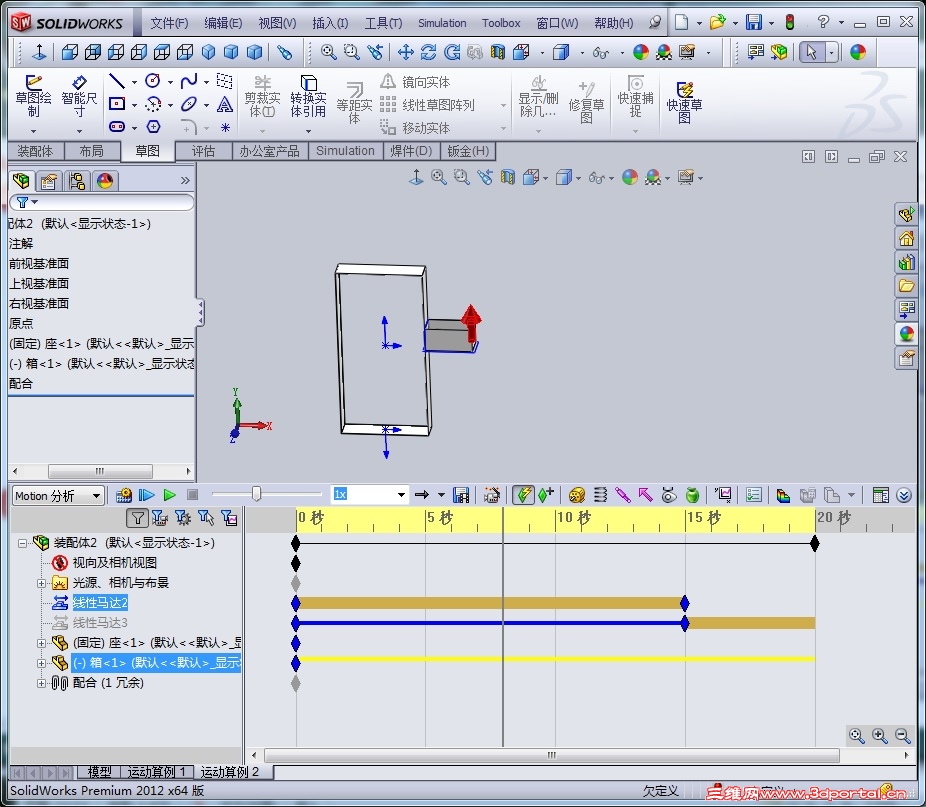
Task: Toggle the Filter Driving button
Action: click(x=182, y=518)
